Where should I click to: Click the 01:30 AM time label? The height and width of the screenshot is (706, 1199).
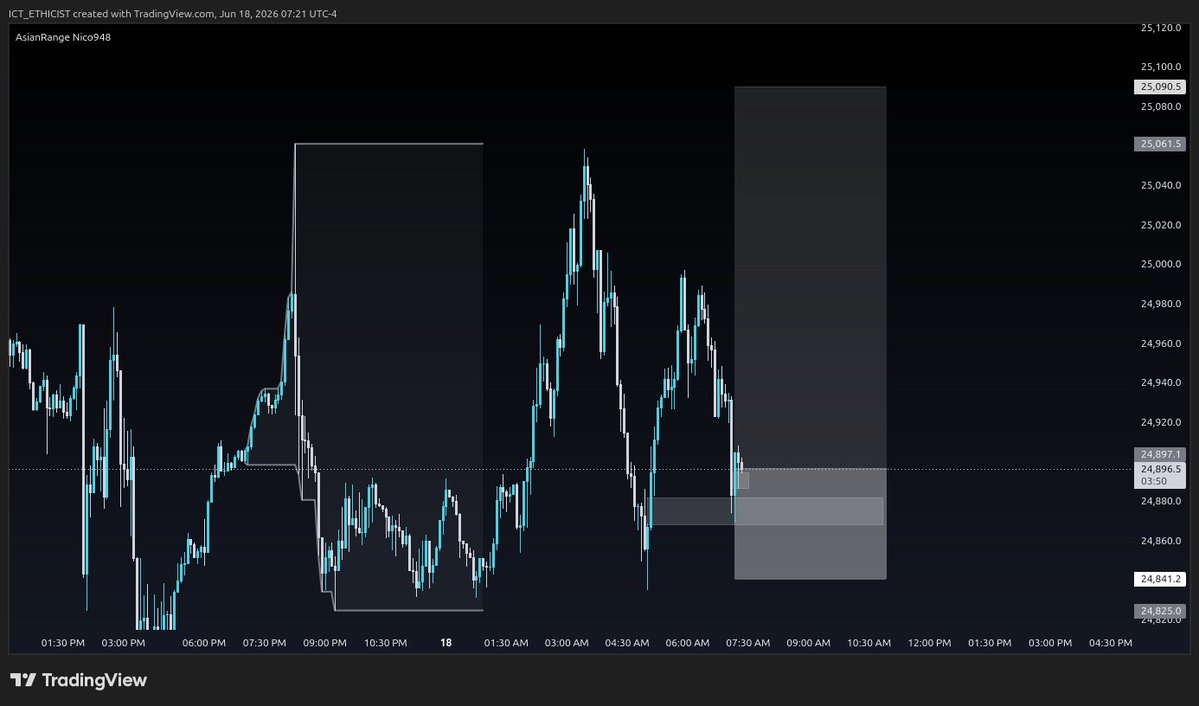(506, 643)
